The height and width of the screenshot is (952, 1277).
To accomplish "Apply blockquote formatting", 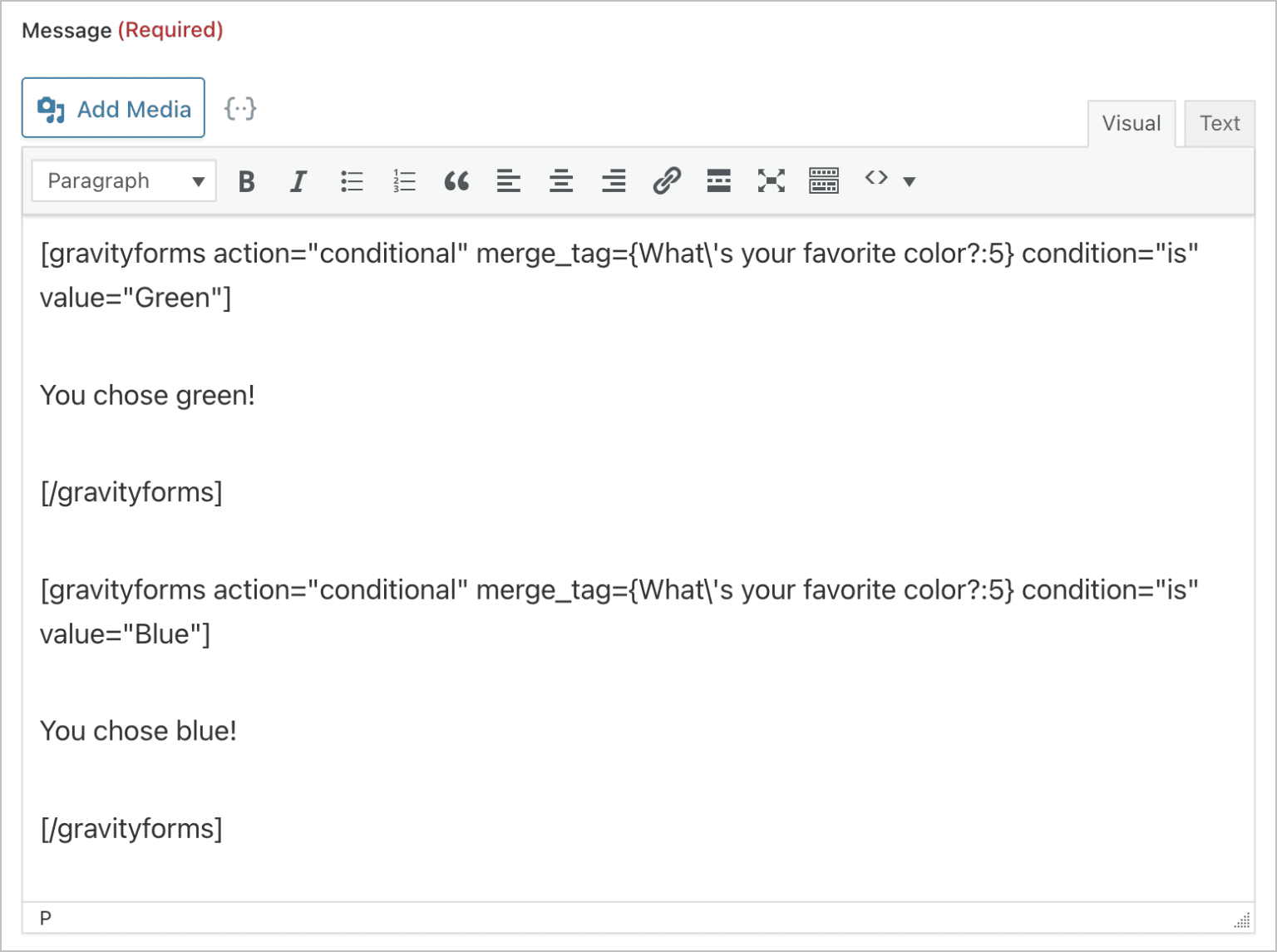I will (x=456, y=180).
